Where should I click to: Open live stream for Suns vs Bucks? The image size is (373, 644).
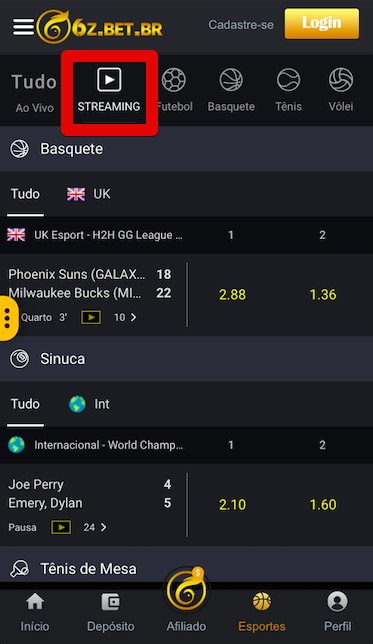point(91,317)
